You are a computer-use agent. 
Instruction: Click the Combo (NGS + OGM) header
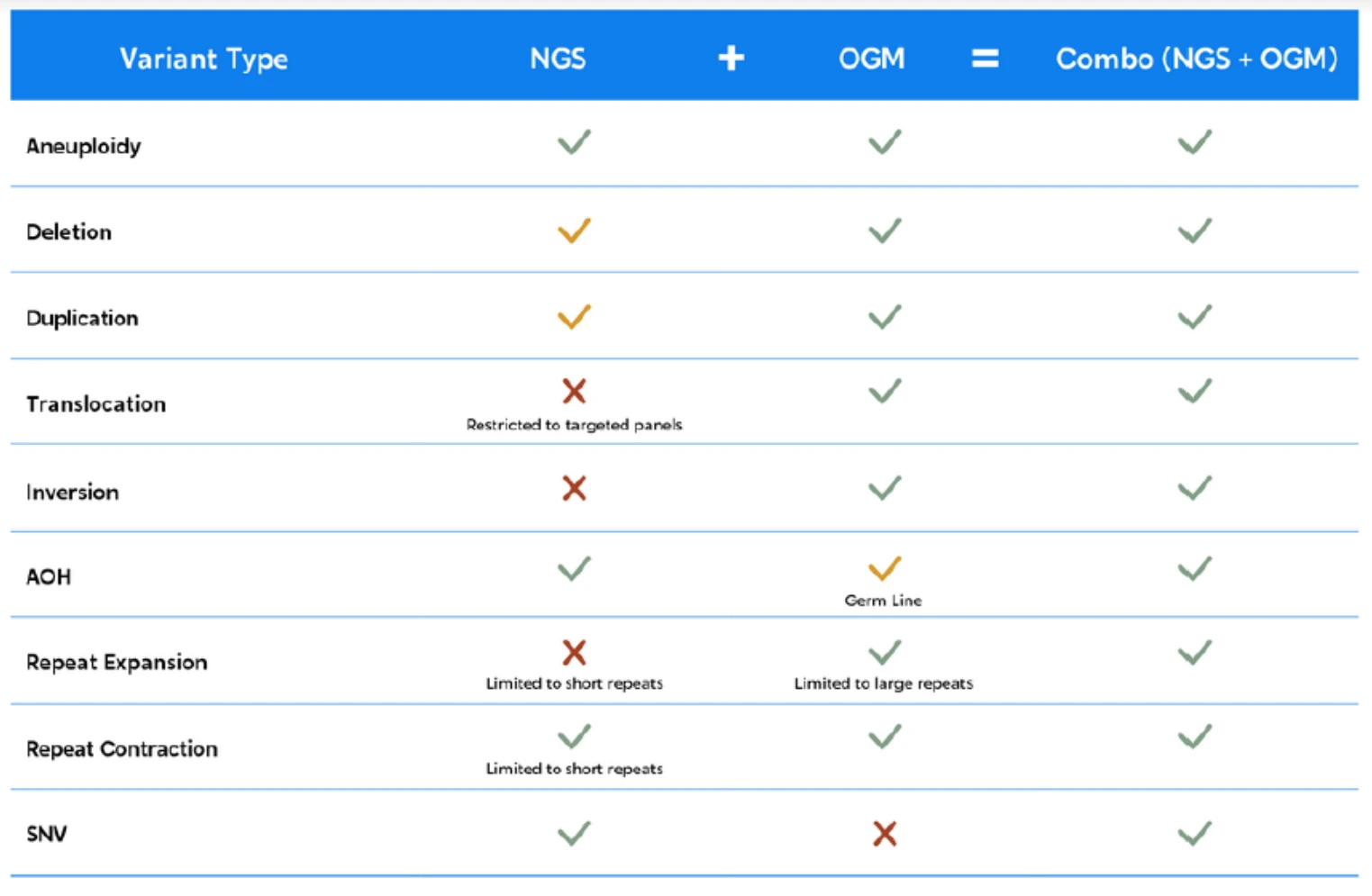point(1196,59)
